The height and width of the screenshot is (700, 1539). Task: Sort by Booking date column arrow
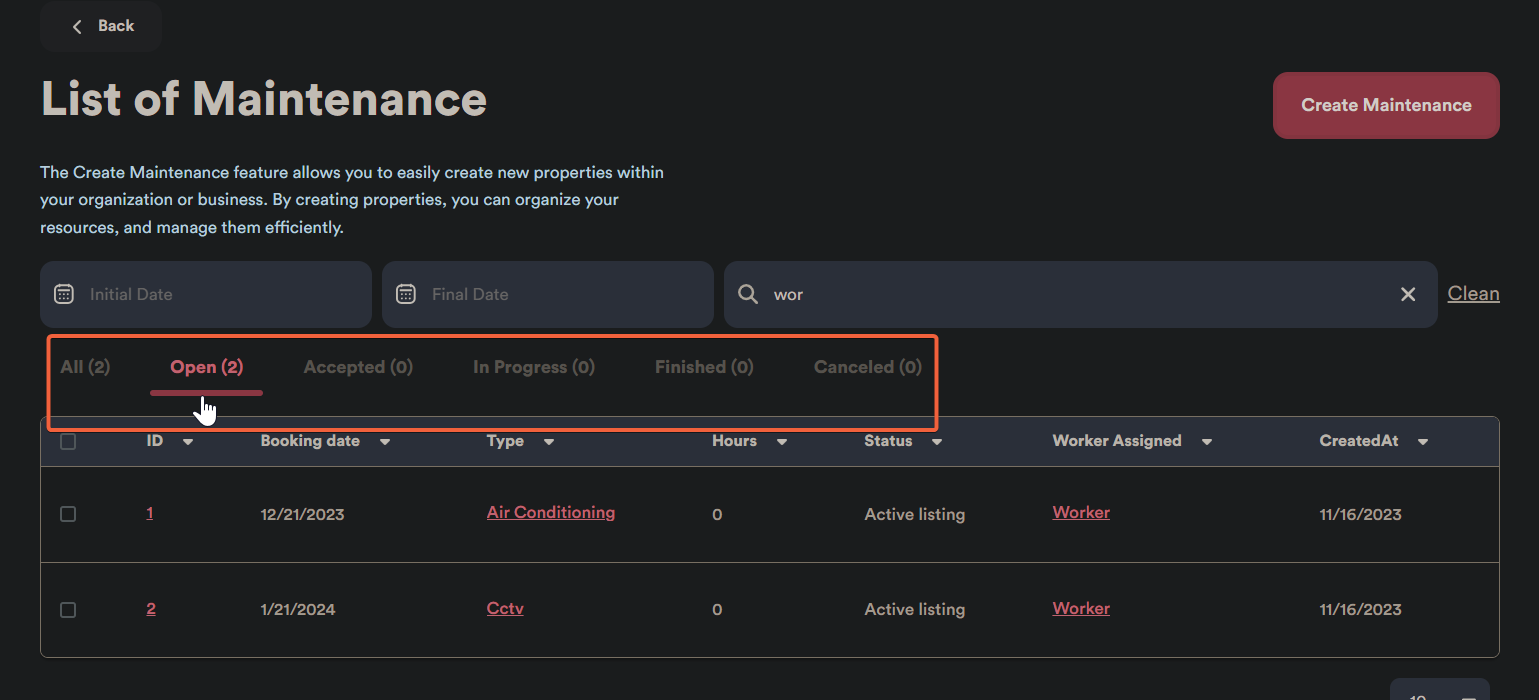pyautogui.click(x=385, y=442)
